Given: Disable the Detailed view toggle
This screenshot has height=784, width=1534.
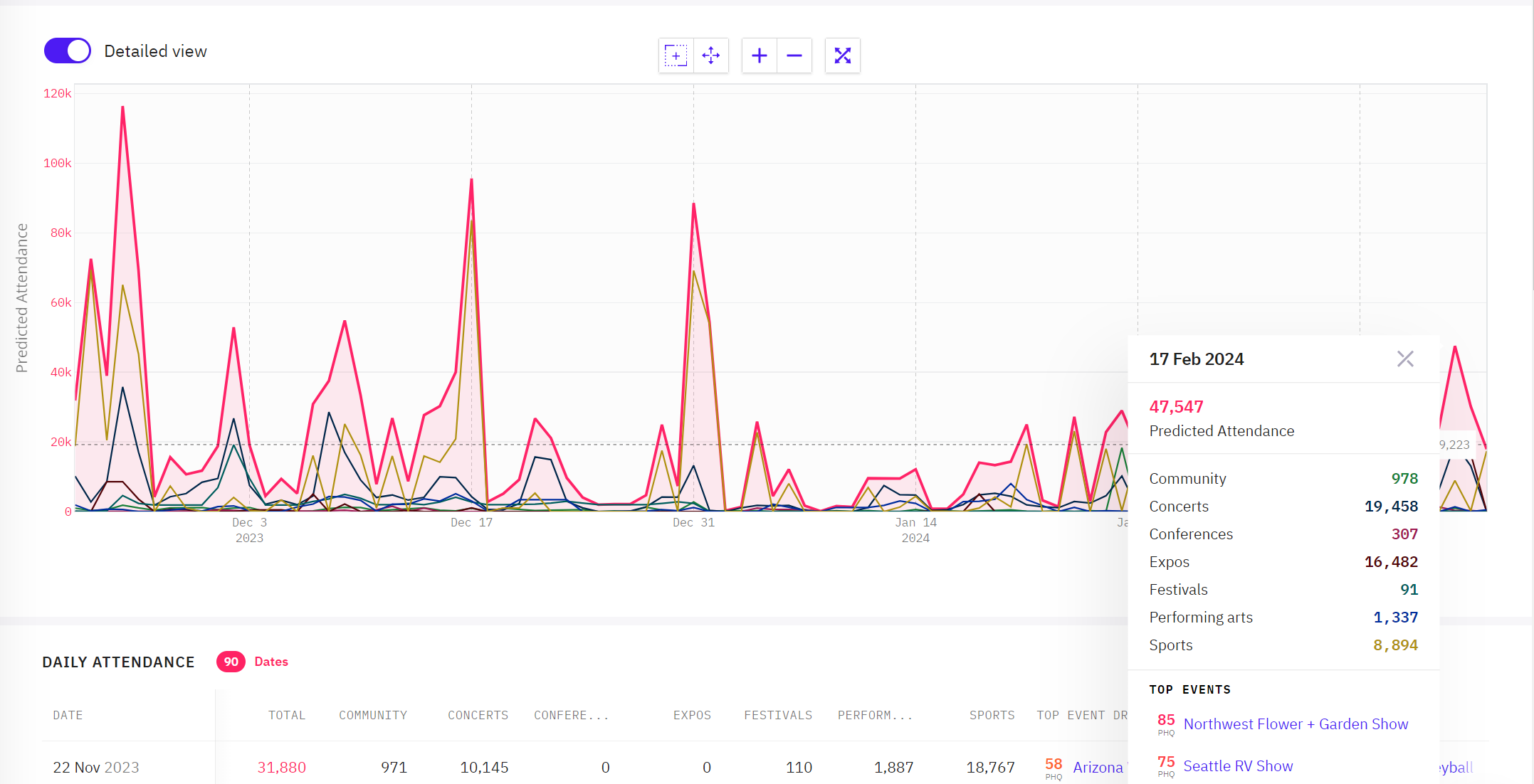Looking at the screenshot, I should [67, 51].
